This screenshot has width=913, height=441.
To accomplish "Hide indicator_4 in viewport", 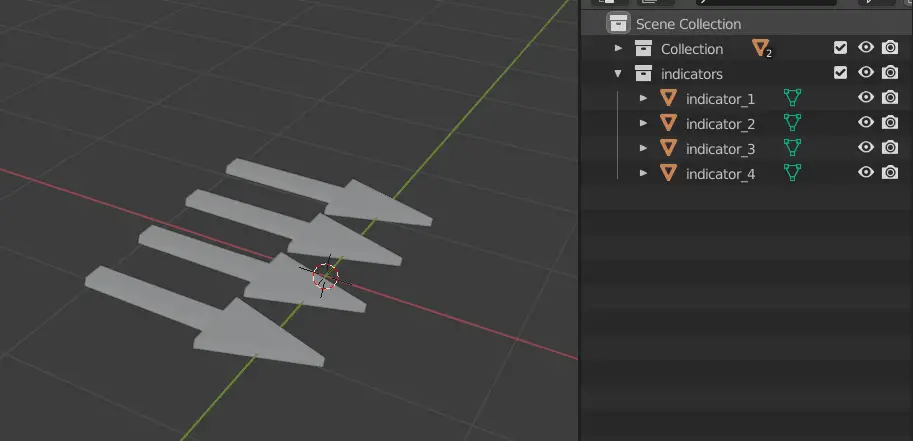I will click(866, 173).
